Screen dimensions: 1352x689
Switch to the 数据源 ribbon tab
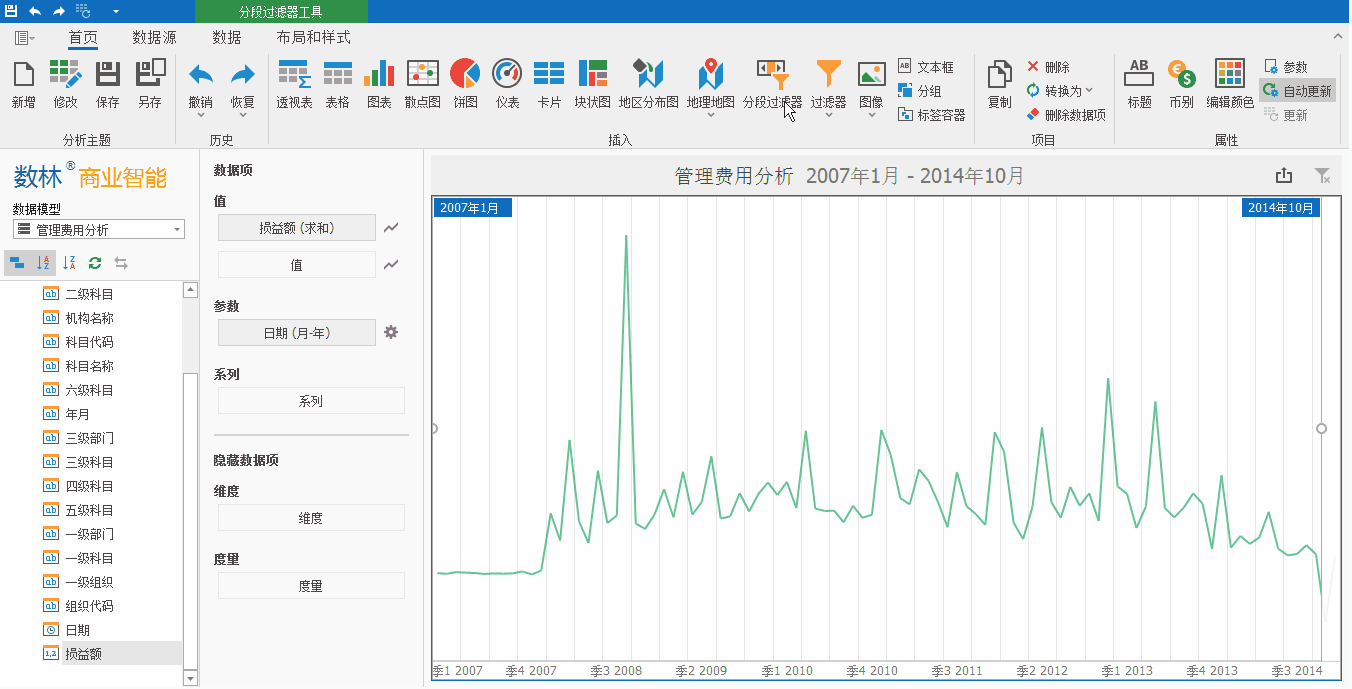pos(154,37)
